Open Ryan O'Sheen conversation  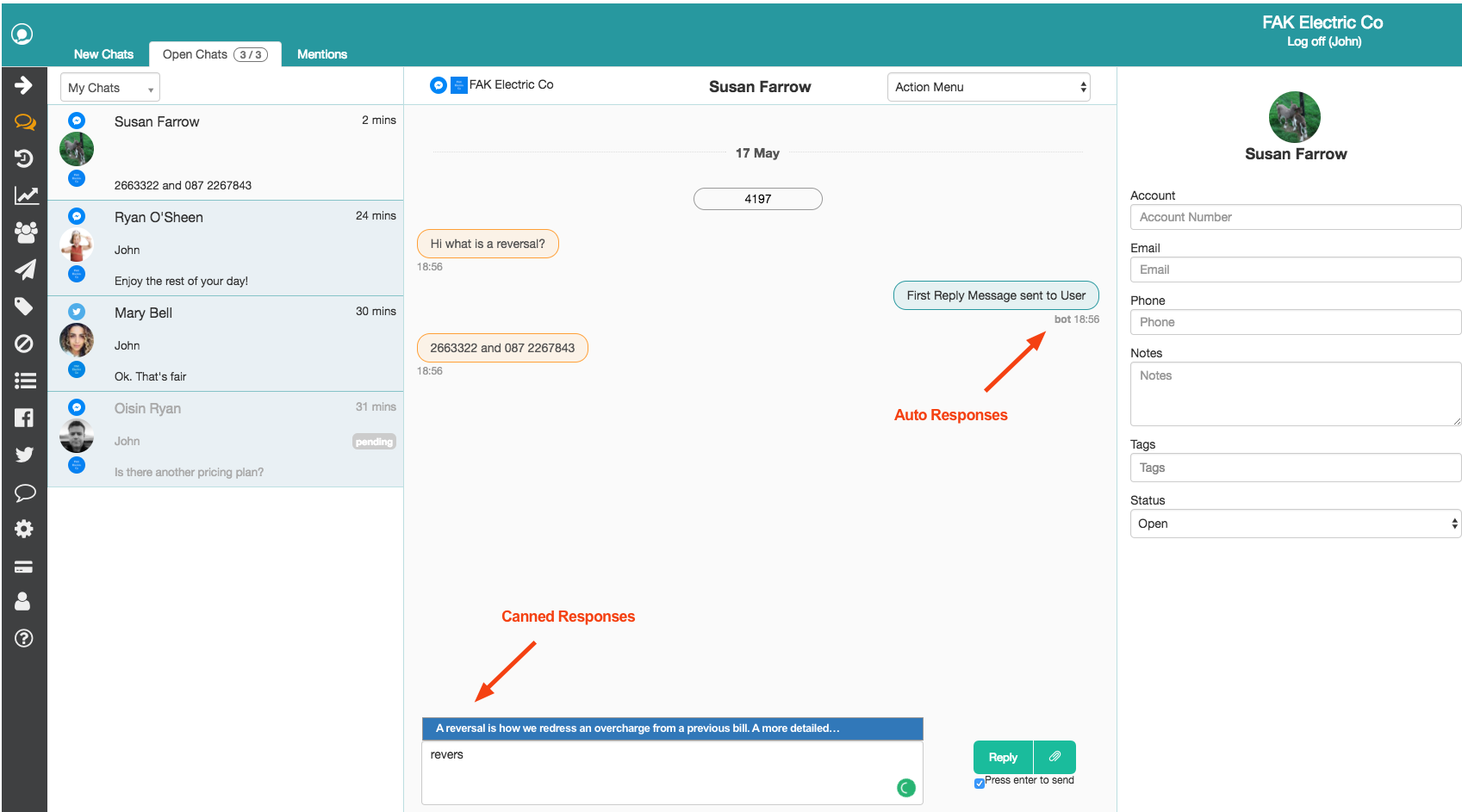click(226, 249)
